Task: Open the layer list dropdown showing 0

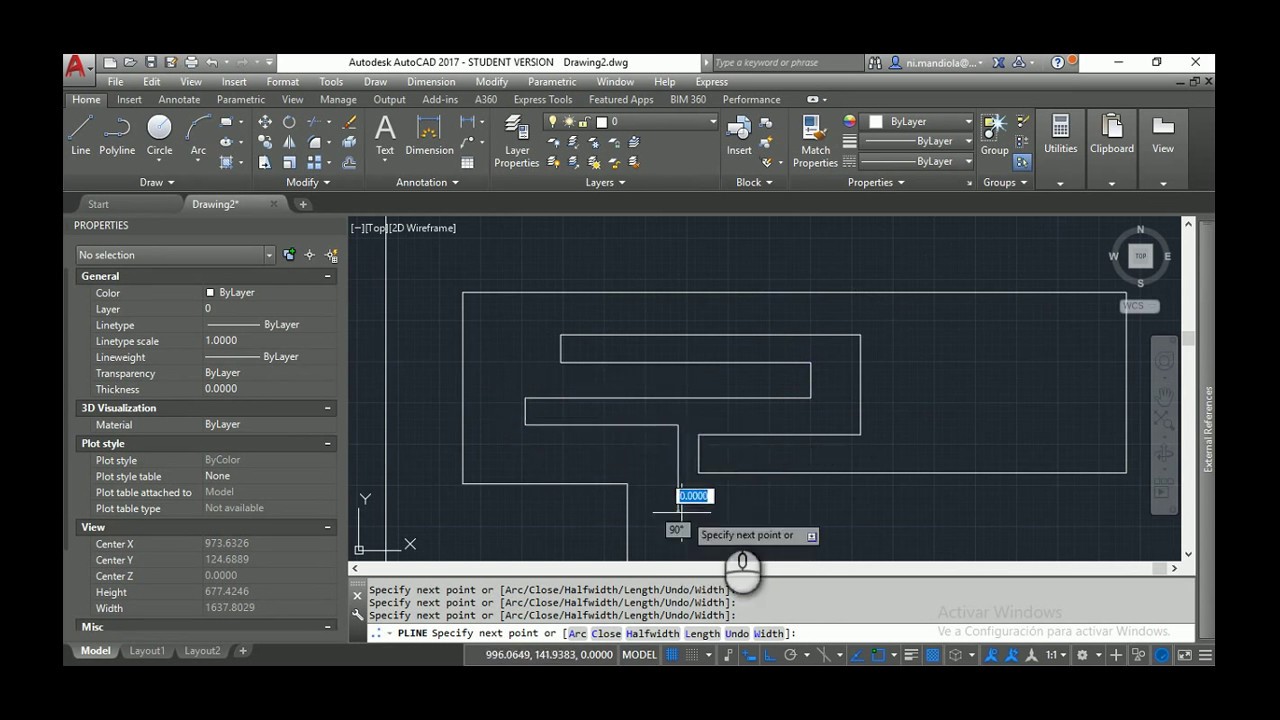Action: [x=632, y=121]
